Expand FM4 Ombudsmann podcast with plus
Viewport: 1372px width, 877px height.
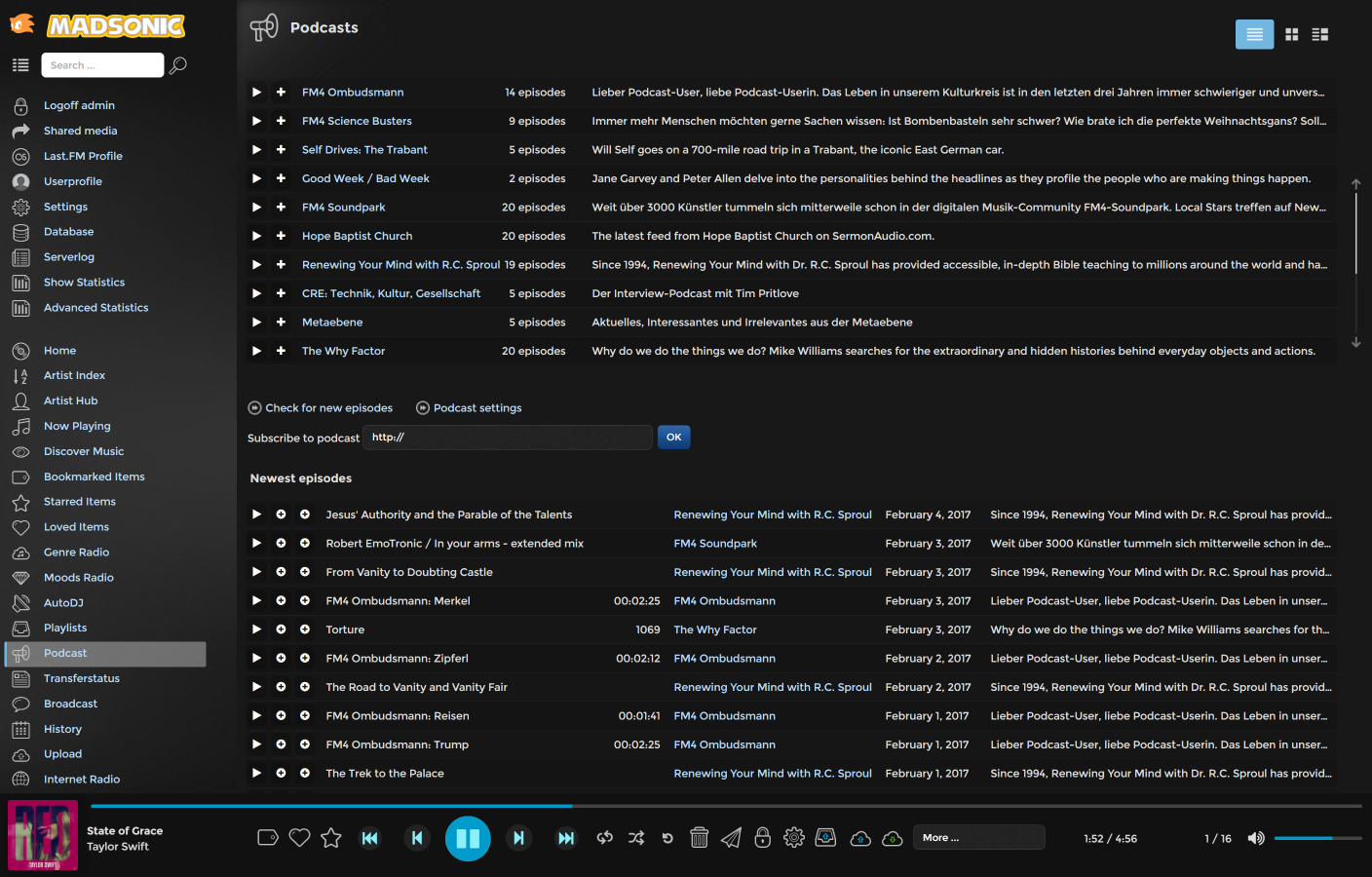point(281,93)
